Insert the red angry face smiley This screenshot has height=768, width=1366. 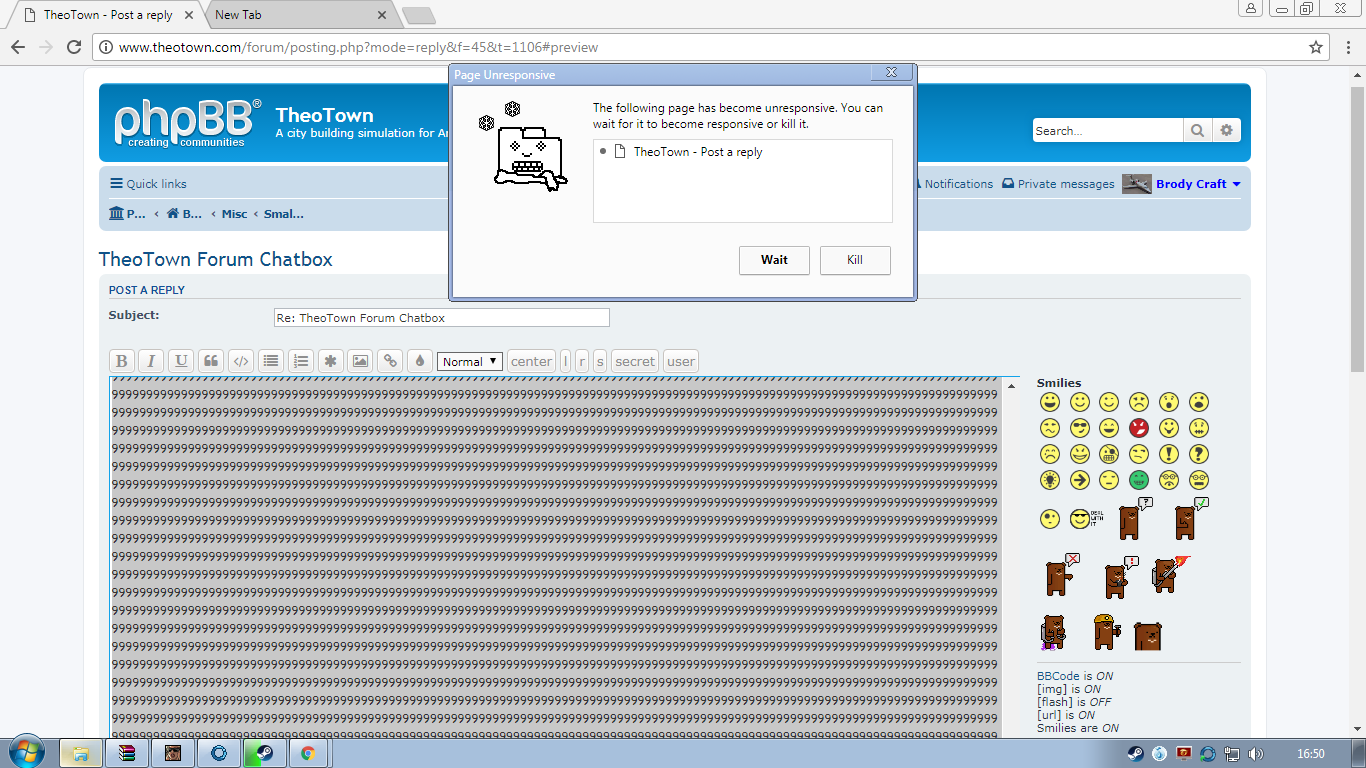pos(1139,428)
